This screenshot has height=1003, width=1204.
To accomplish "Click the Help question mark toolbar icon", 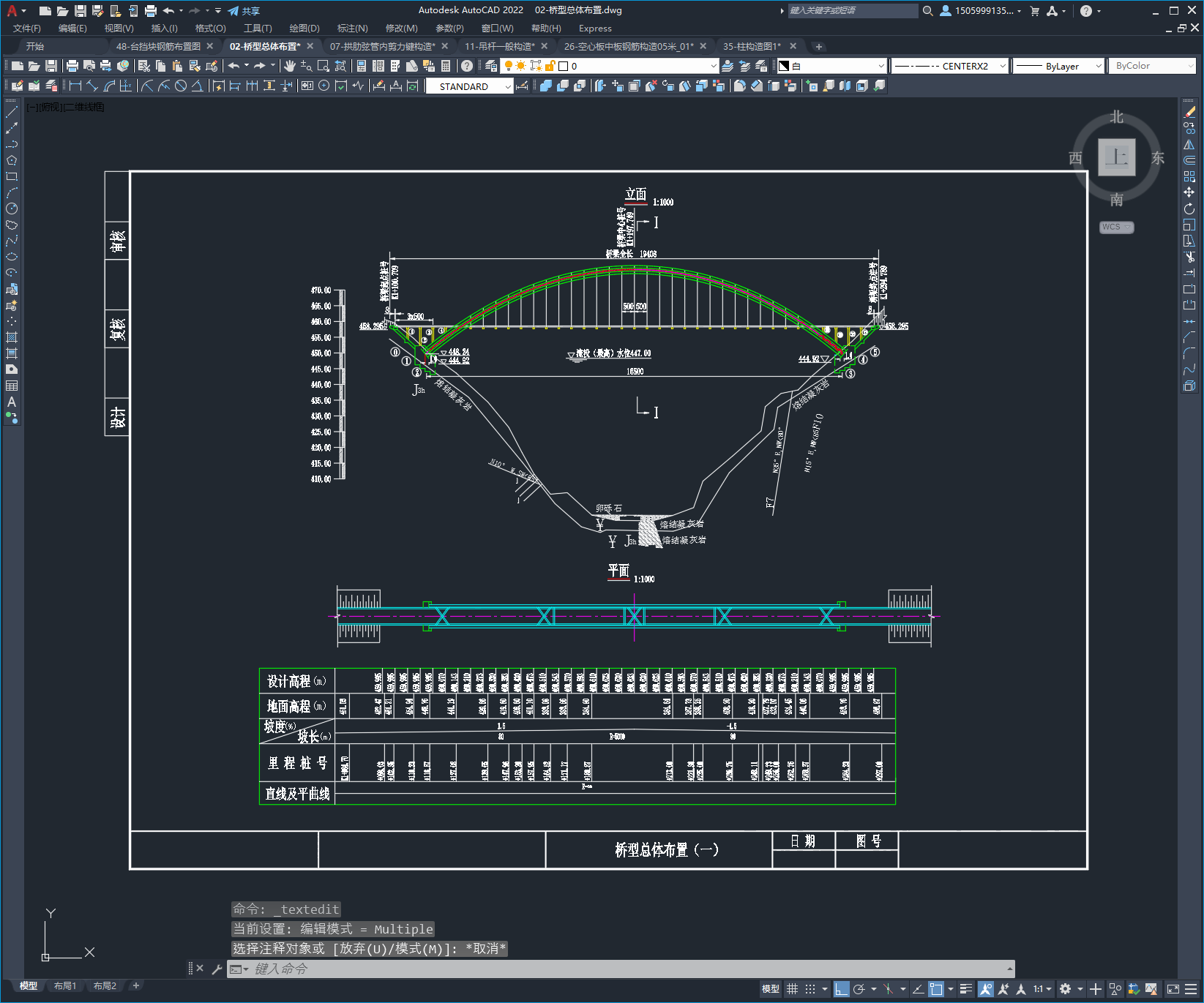I will click(467, 66).
